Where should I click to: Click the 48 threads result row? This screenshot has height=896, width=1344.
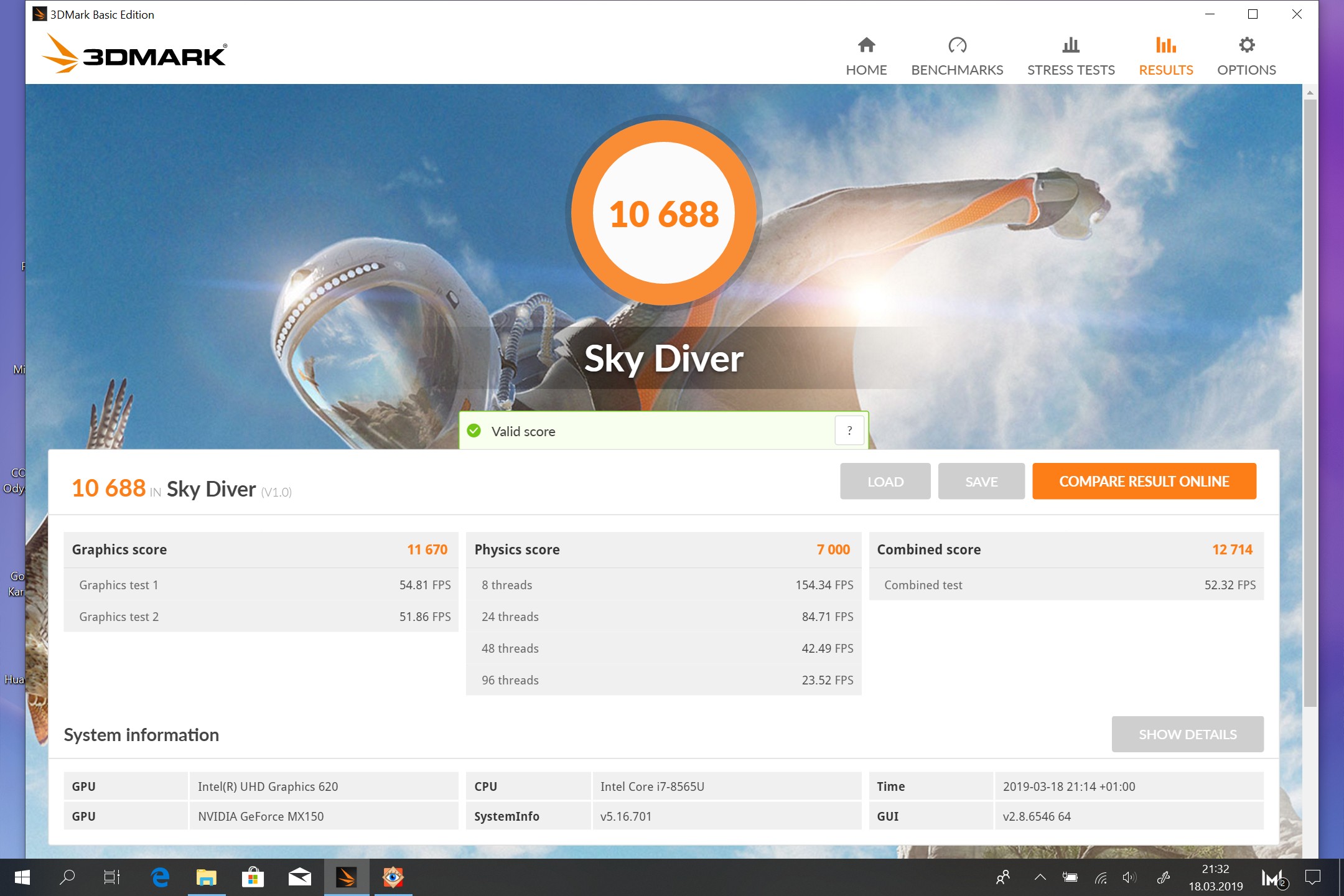[663, 648]
